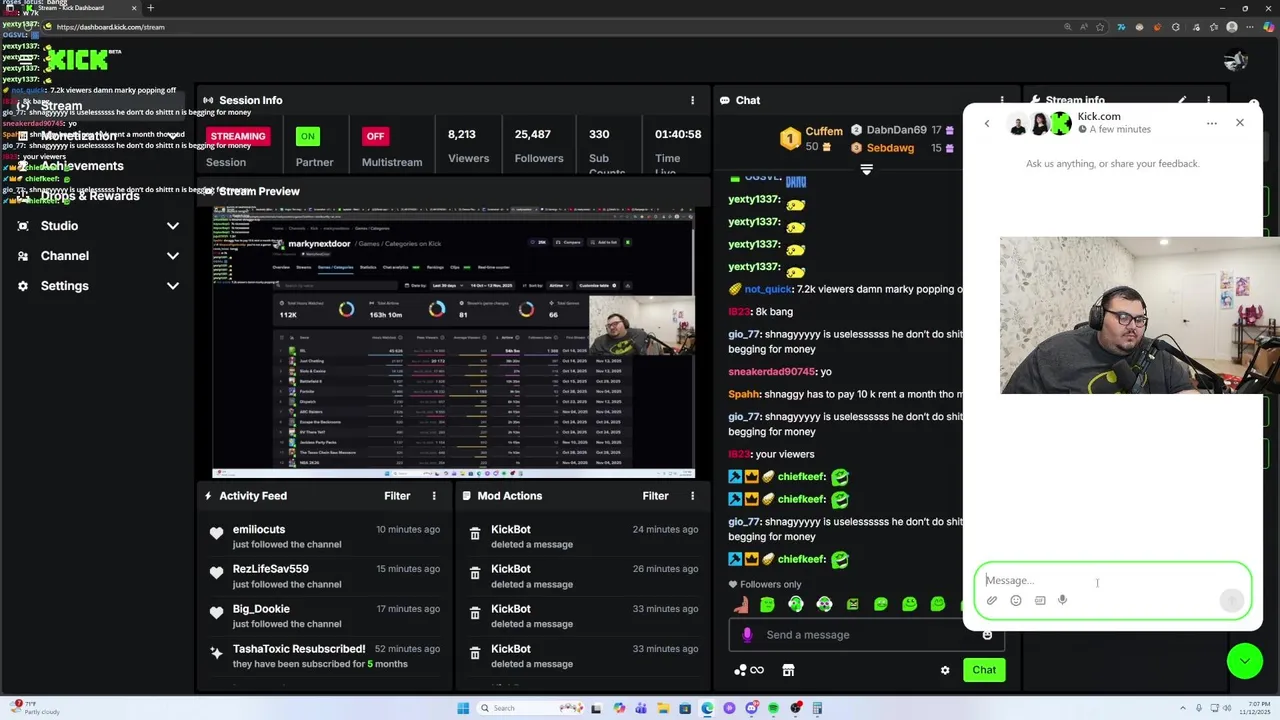Attach a file in Kick.com support widget
This screenshot has height=720, width=1280.
[x=992, y=600]
